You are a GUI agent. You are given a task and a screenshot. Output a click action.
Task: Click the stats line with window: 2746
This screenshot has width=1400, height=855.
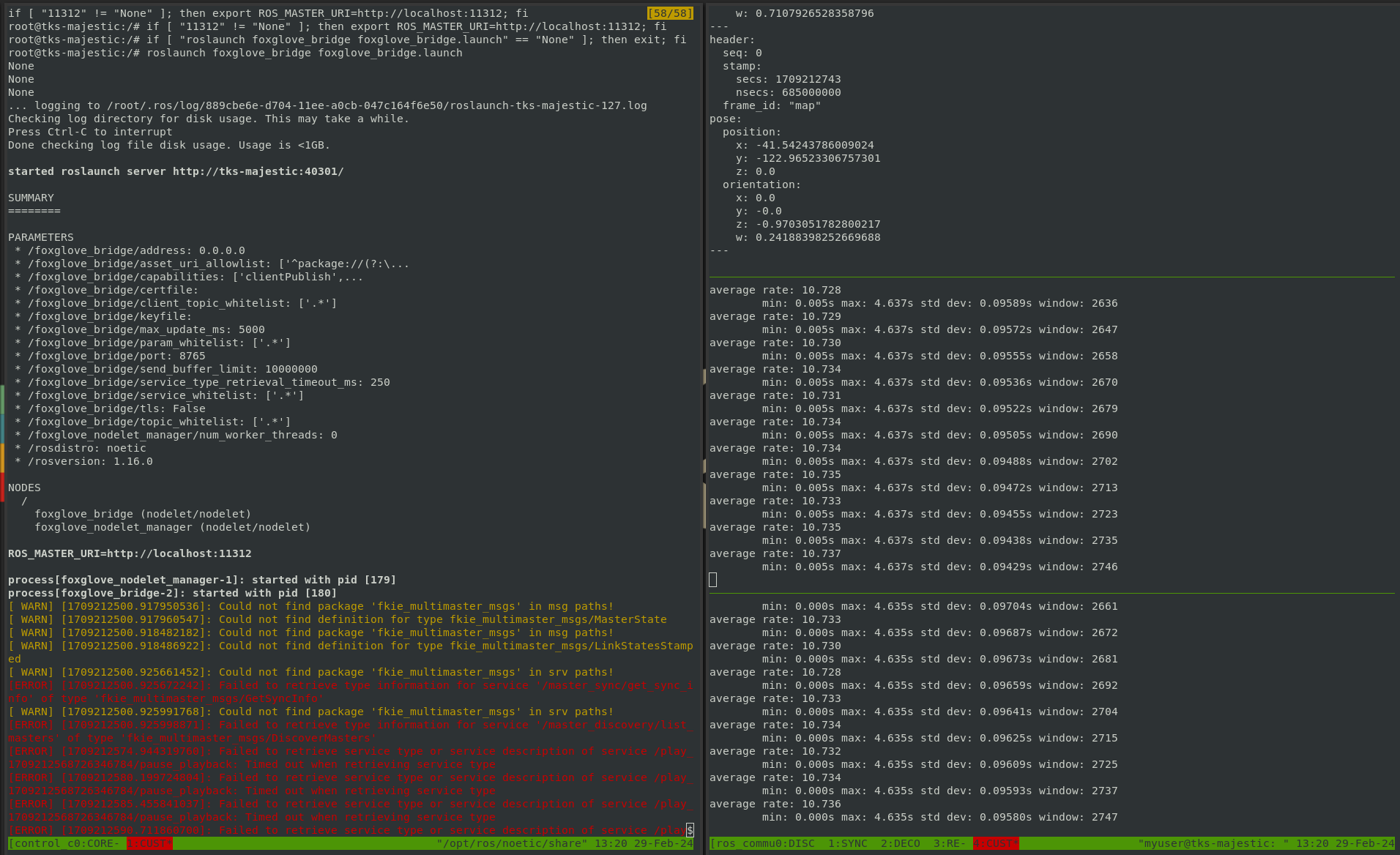pos(940,567)
